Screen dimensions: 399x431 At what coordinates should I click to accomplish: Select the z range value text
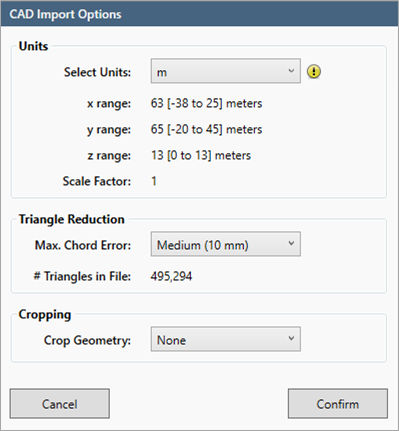(x=201, y=155)
